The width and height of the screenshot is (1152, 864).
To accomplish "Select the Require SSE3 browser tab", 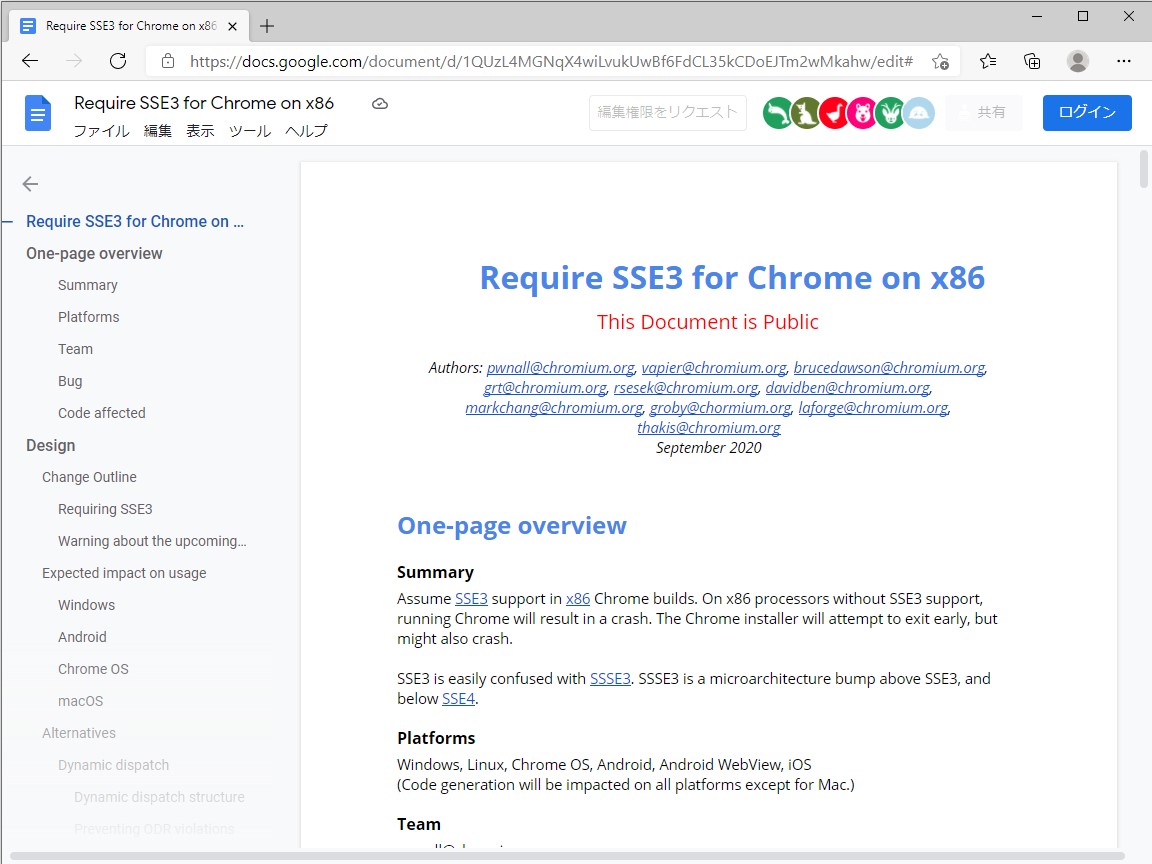I will (120, 24).
